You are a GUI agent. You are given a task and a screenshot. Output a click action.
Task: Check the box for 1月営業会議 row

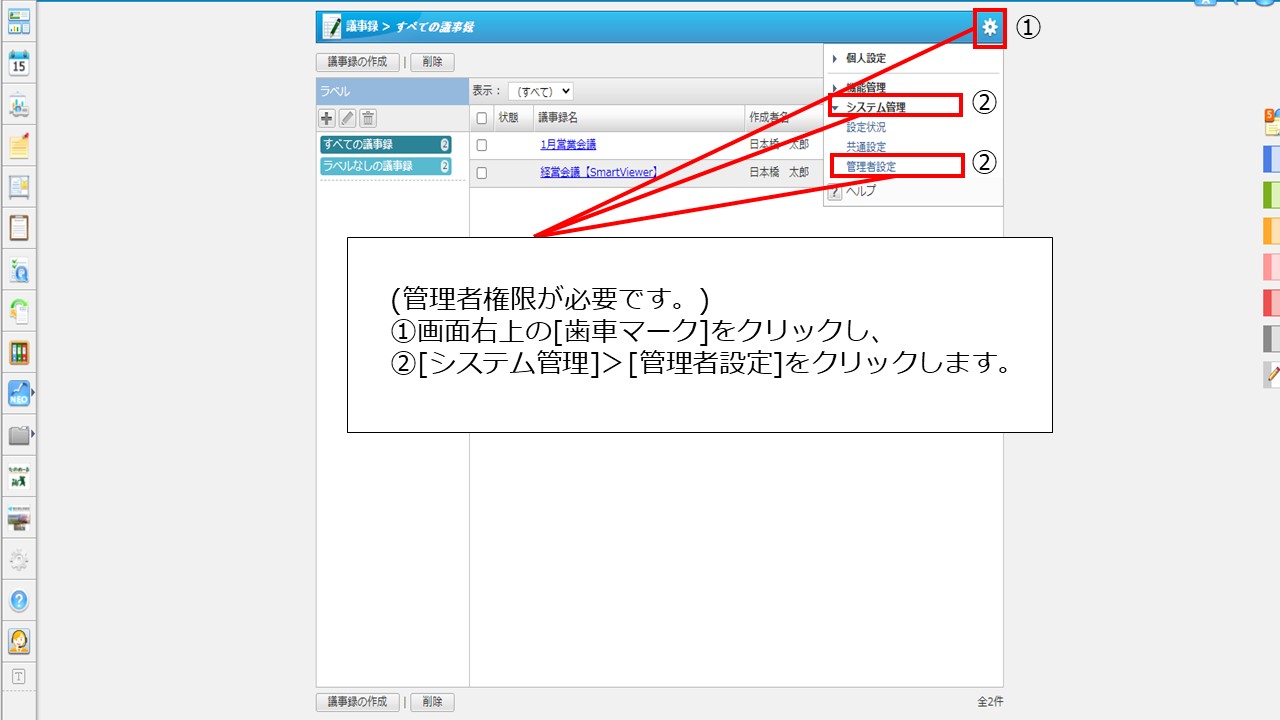point(482,145)
